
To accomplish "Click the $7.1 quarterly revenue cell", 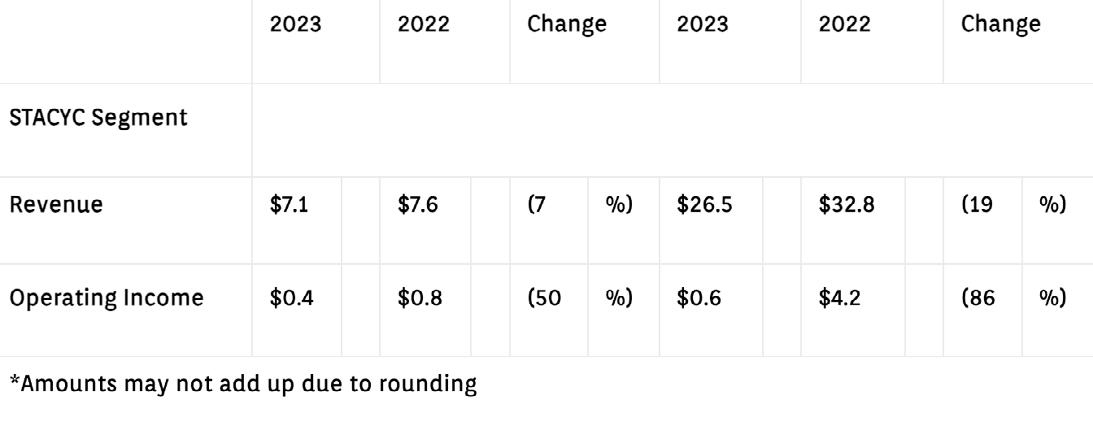I will pyautogui.click(x=289, y=206).
